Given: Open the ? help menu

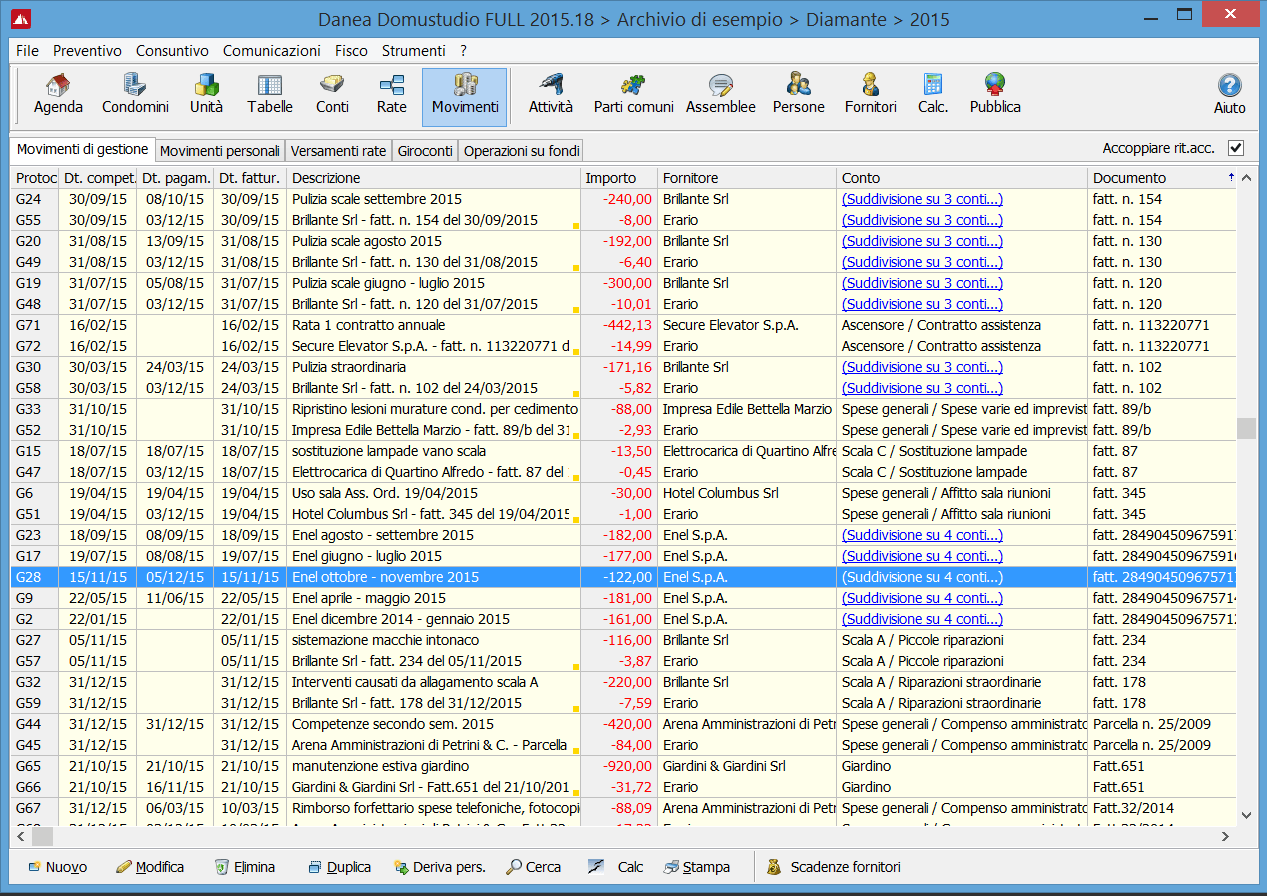Looking at the screenshot, I should point(464,50).
